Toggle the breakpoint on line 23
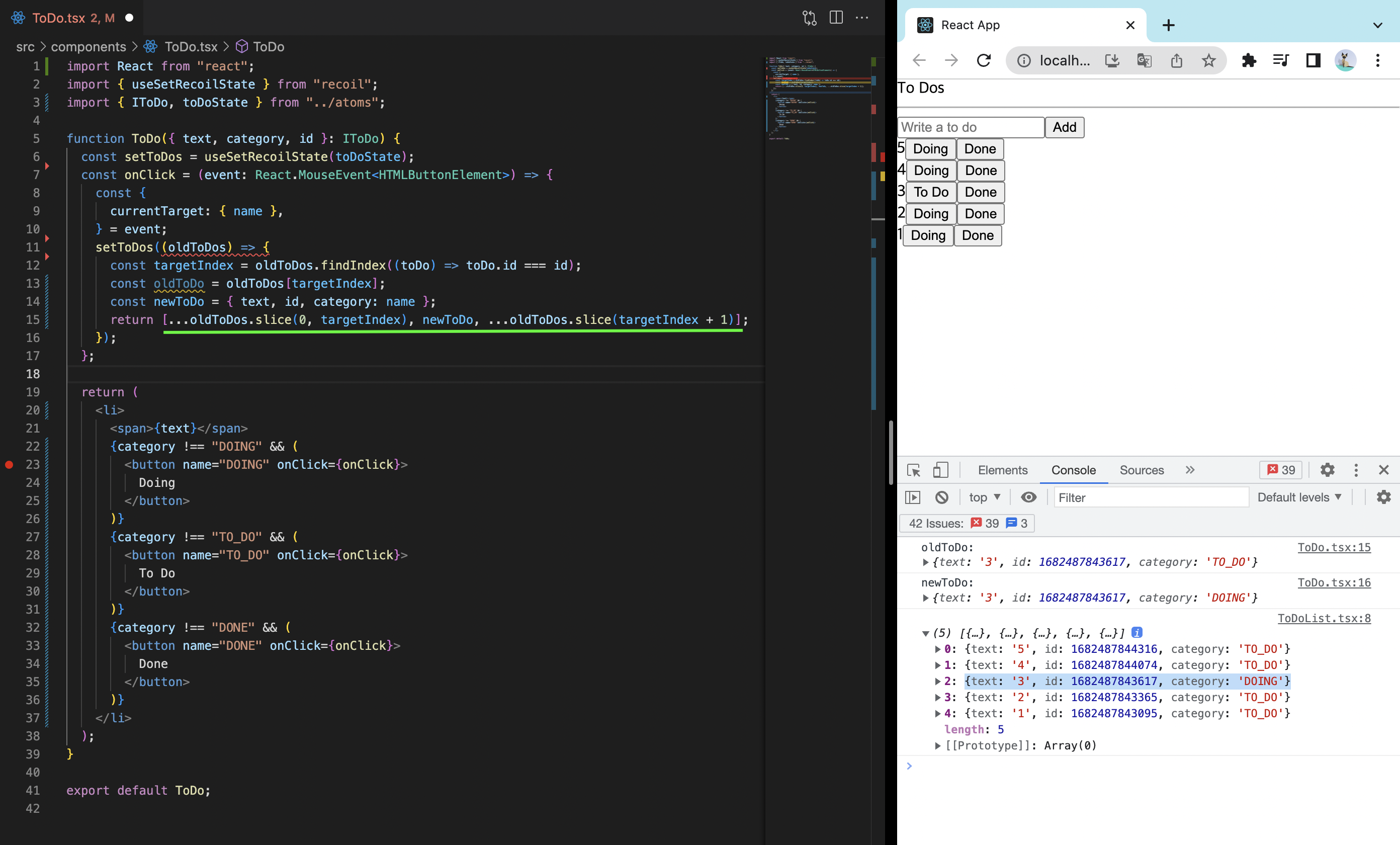This screenshot has width=1400, height=845. click(9, 464)
